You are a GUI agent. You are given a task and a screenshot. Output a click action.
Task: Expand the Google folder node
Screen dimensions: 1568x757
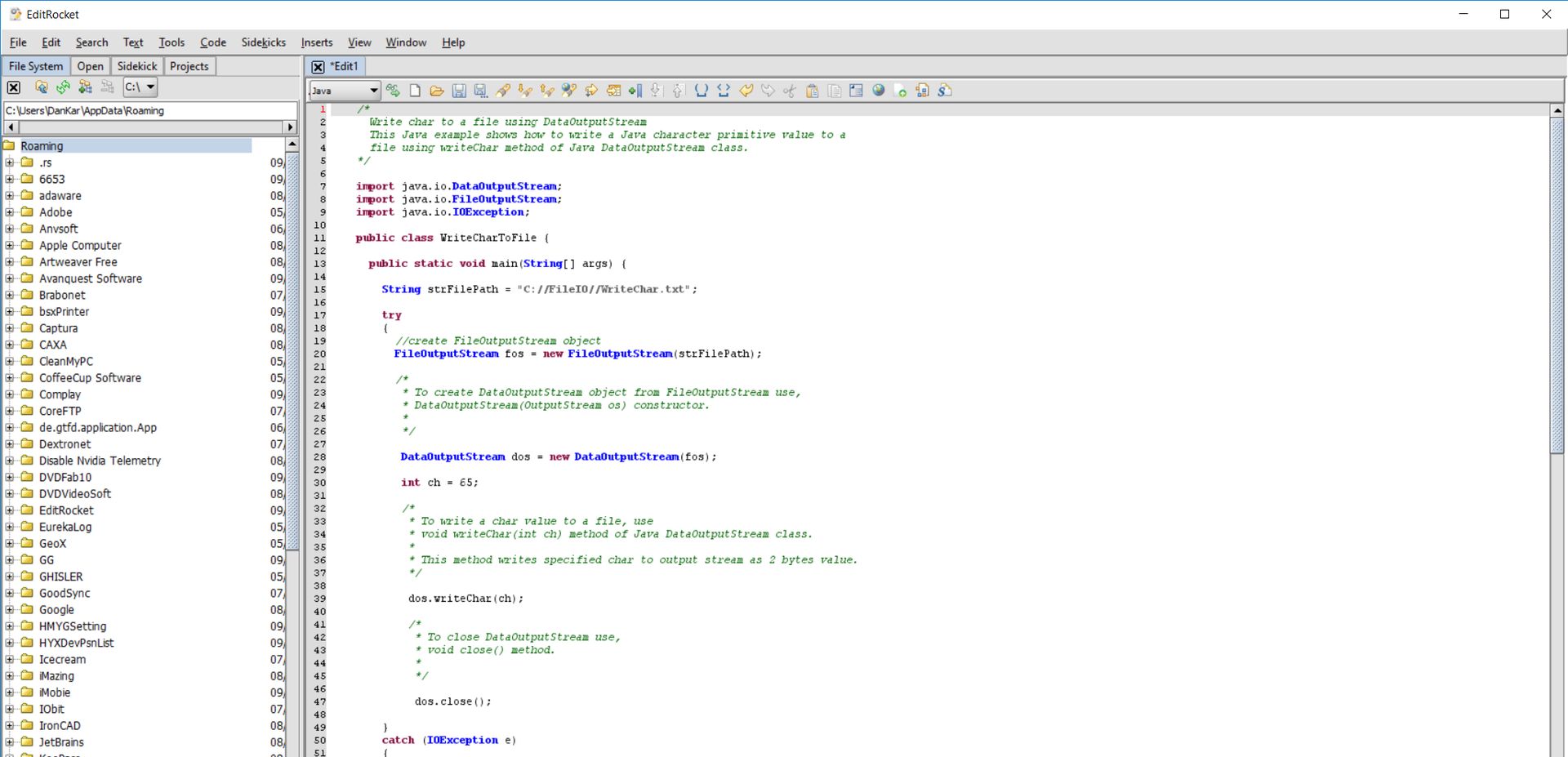(x=10, y=609)
